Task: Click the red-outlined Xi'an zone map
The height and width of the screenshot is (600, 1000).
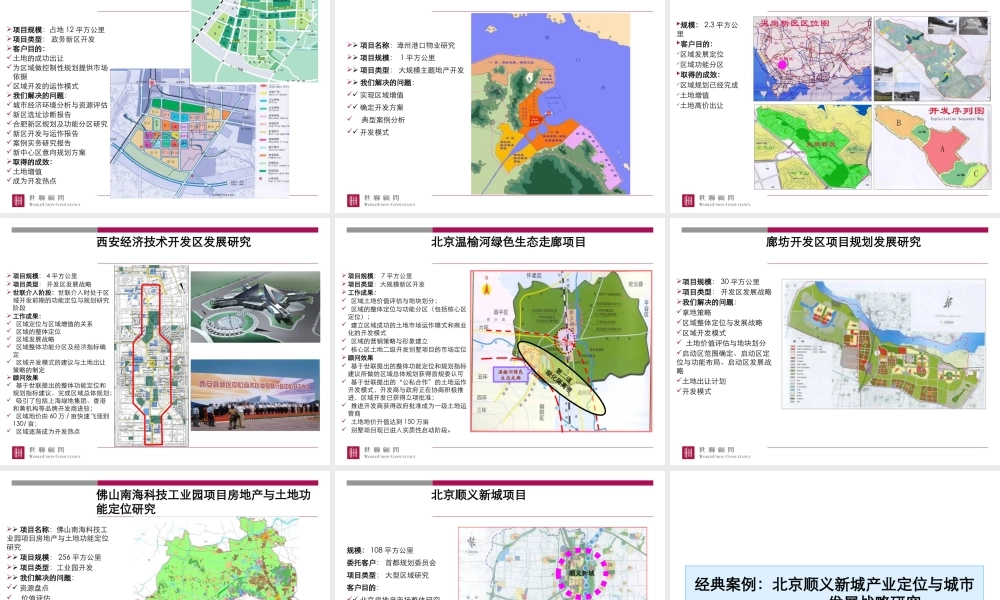Action: pos(148,355)
